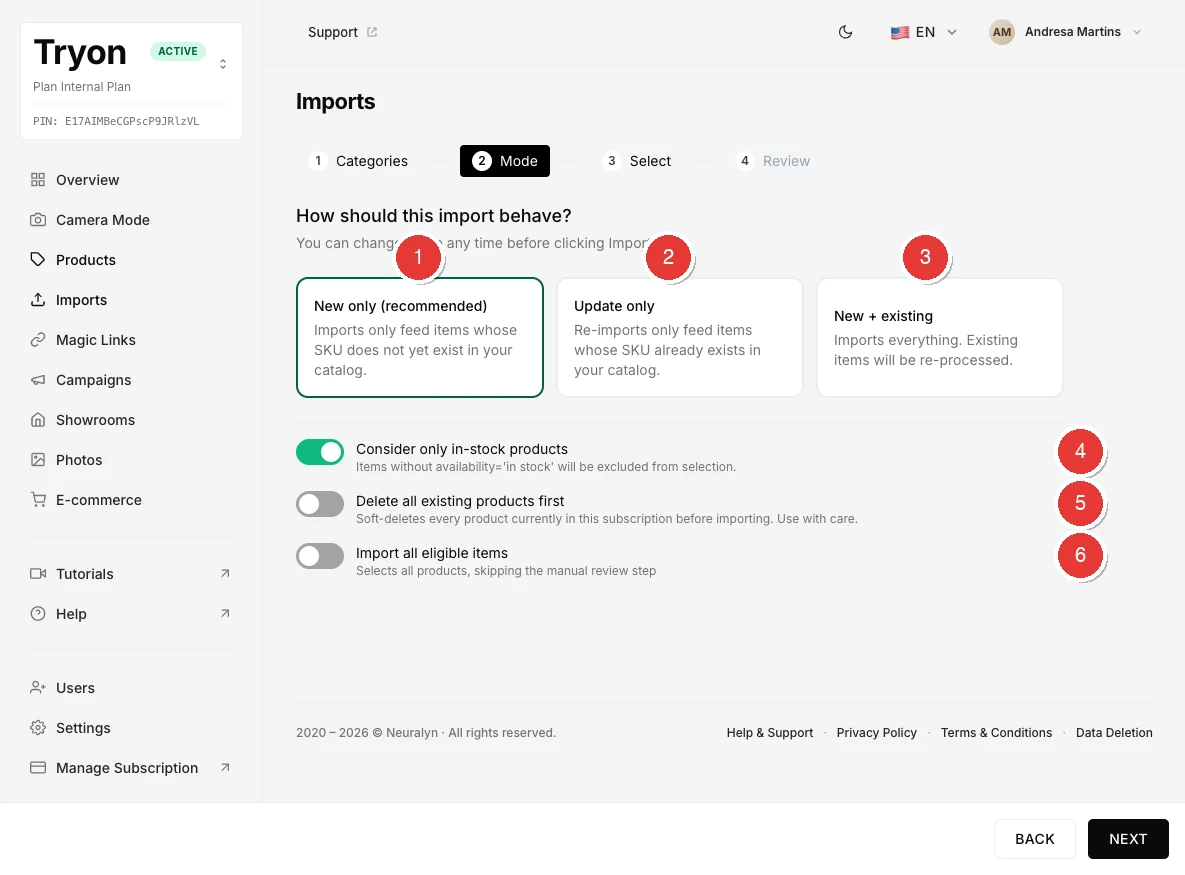Go to step 4 Review
Image resolution: width=1185 pixels, height=875 pixels.
coord(774,161)
